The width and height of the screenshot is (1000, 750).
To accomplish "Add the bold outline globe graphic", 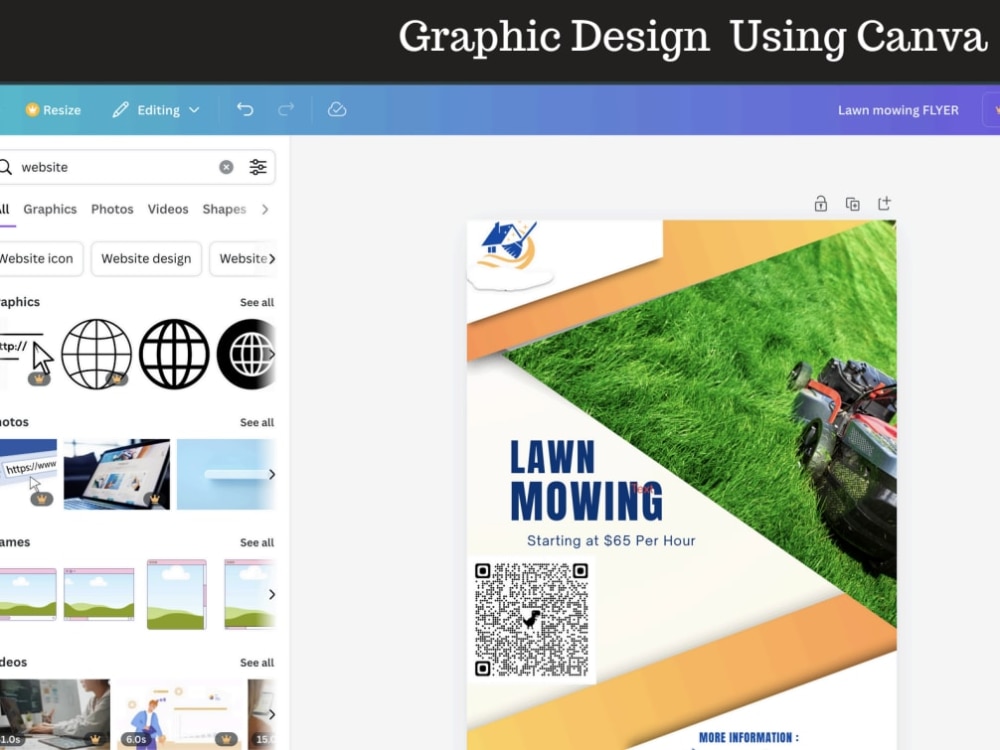I will (174, 354).
